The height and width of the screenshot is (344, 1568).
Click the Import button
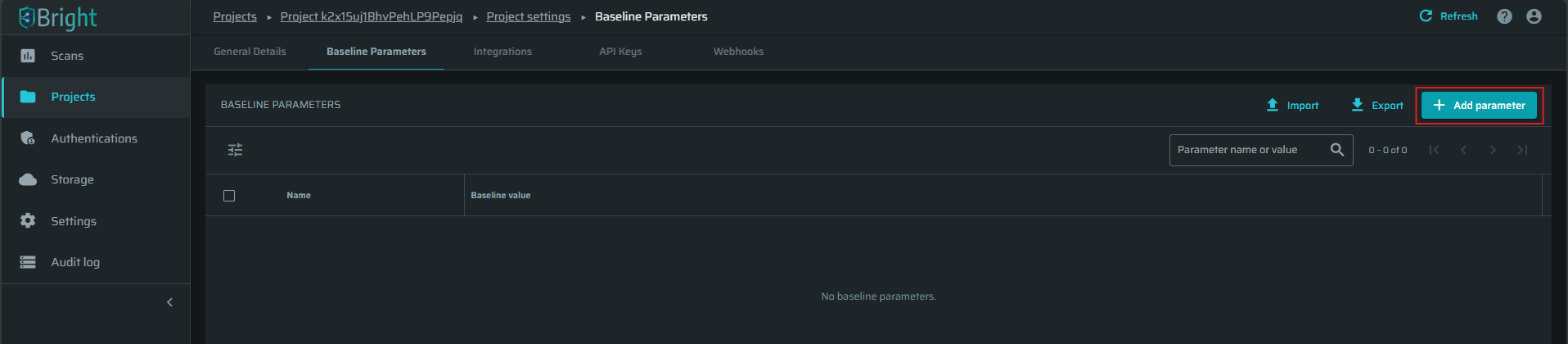(x=1292, y=106)
